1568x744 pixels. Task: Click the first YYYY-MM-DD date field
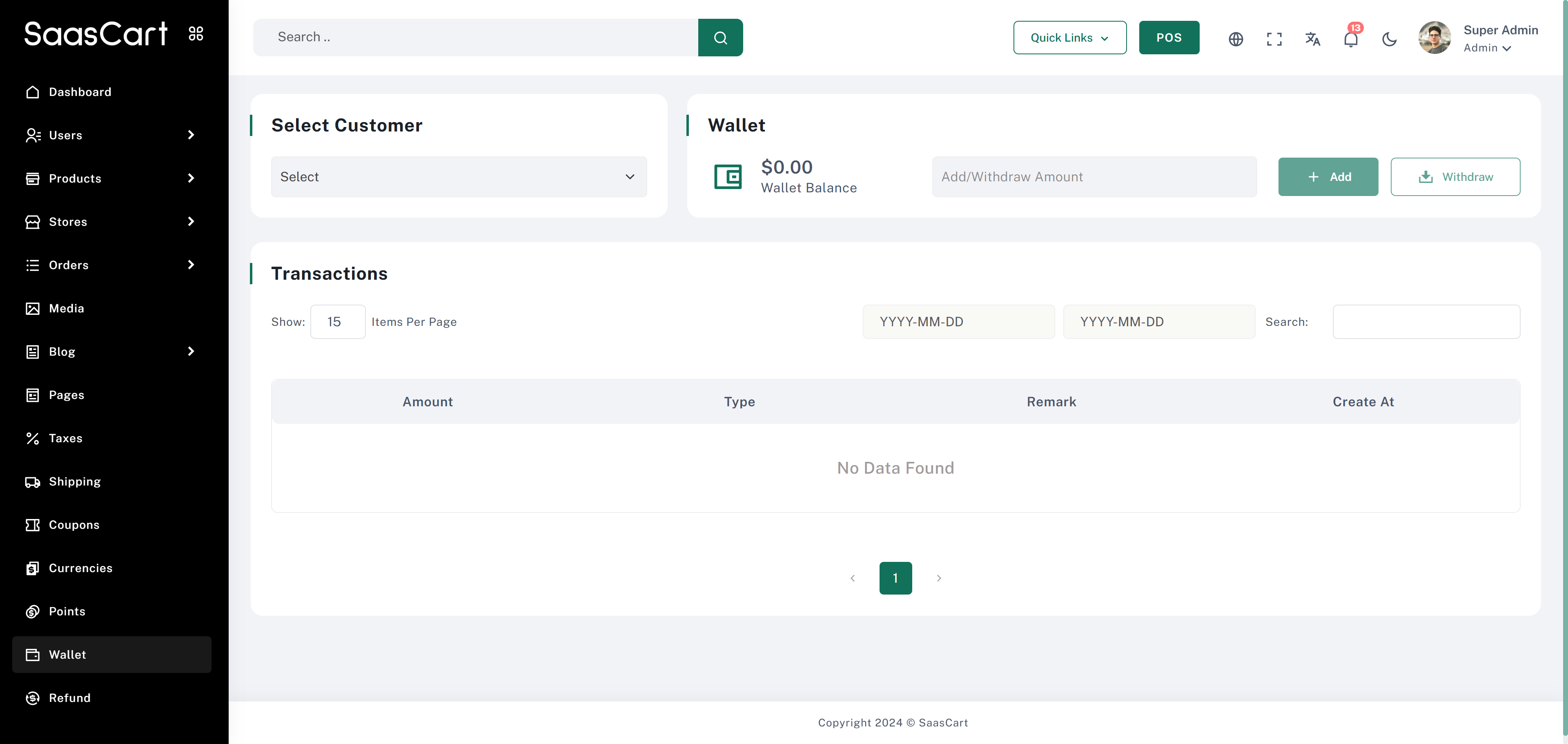point(958,321)
